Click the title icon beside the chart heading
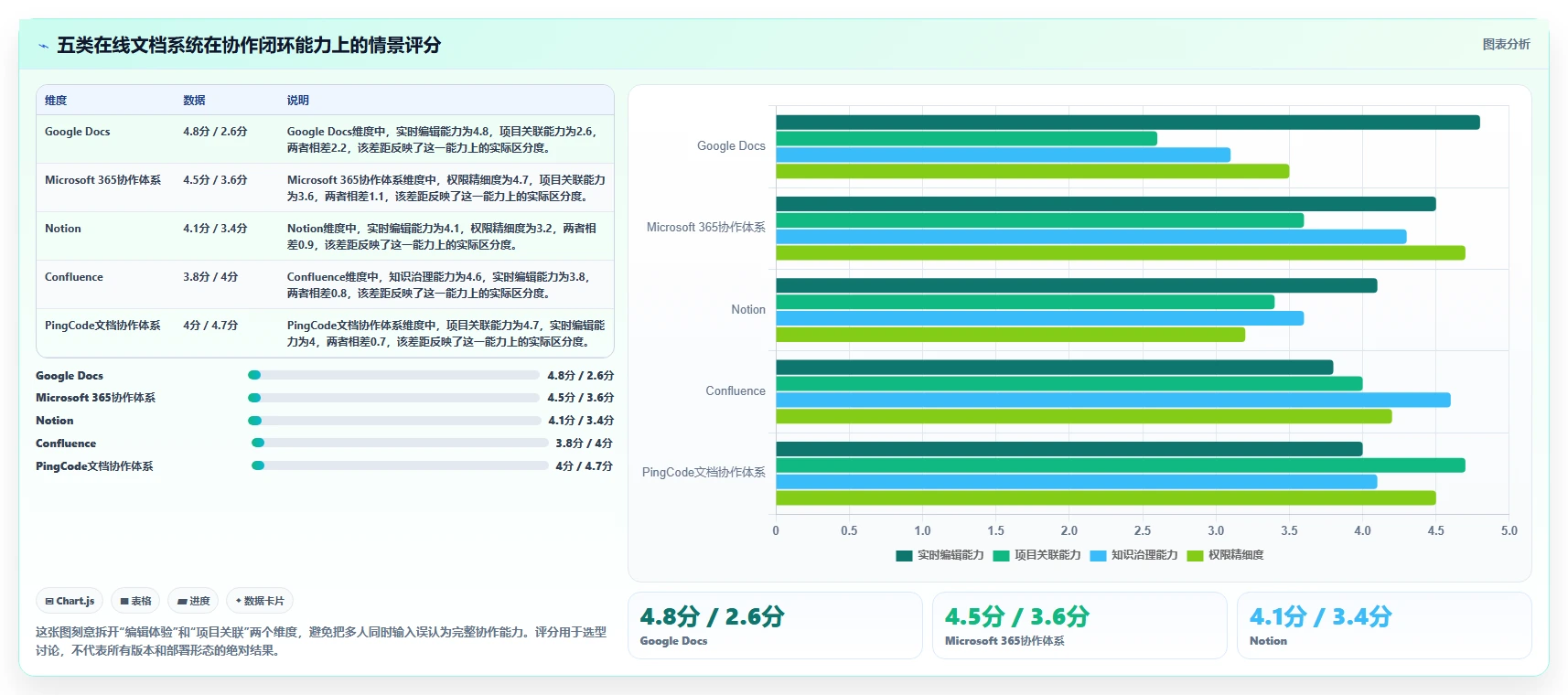 click(x=43, y=46)
